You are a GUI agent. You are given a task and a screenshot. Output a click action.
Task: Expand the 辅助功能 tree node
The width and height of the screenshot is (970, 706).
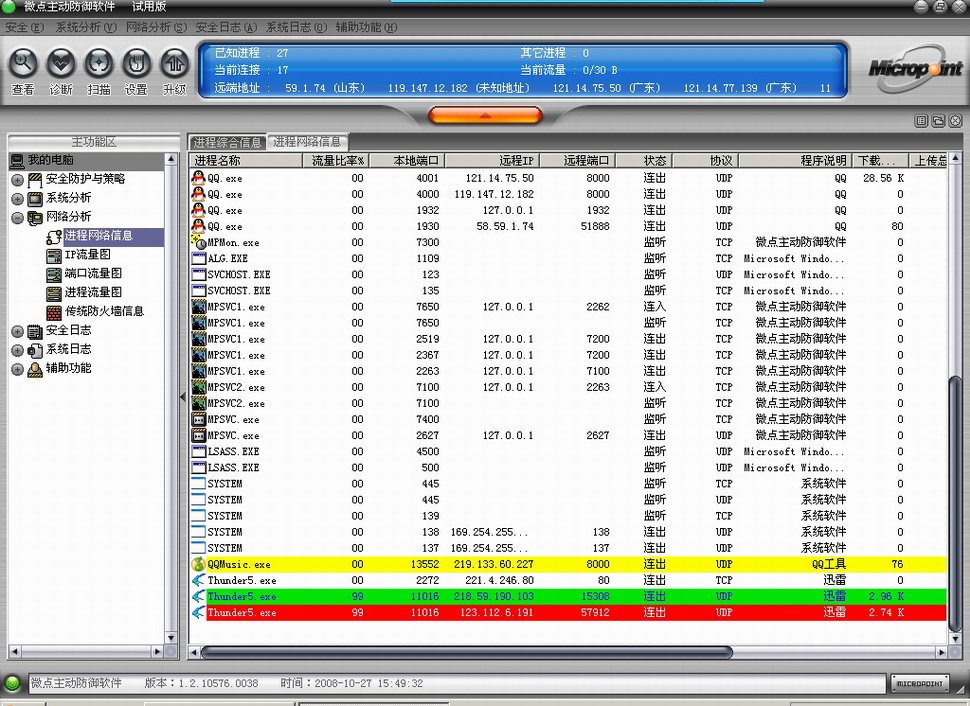(17, 369)
